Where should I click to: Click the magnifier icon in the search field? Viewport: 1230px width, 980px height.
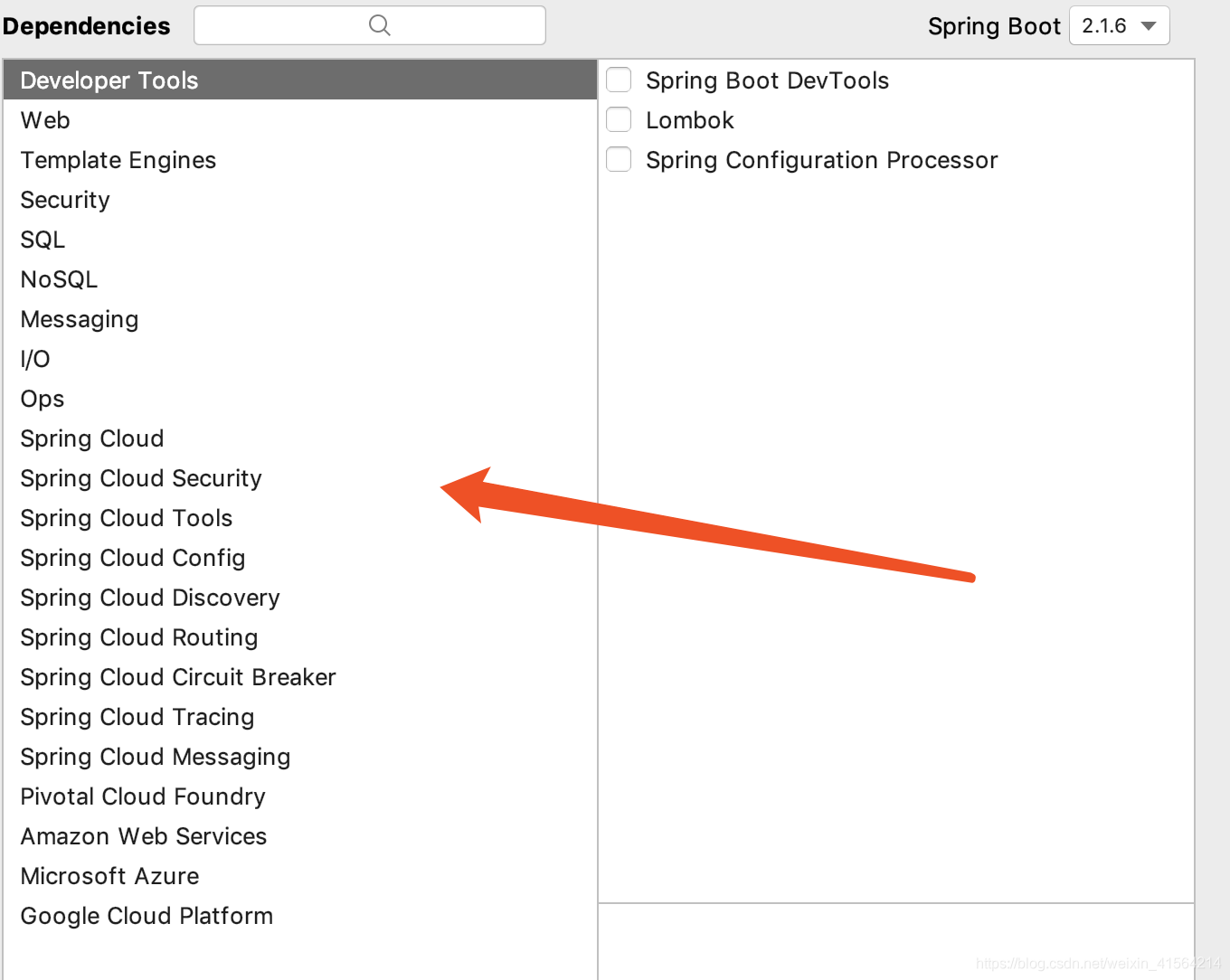coord(380,25)
